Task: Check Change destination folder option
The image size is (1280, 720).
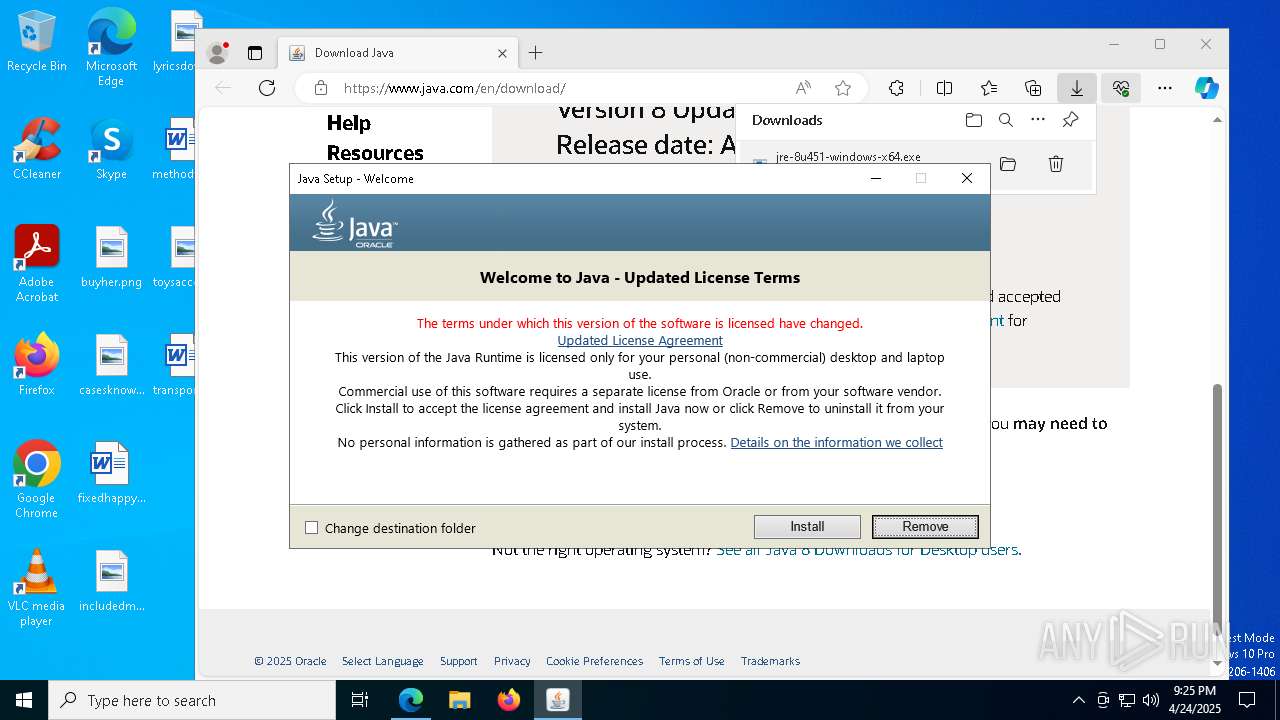Action: point(390,528)
